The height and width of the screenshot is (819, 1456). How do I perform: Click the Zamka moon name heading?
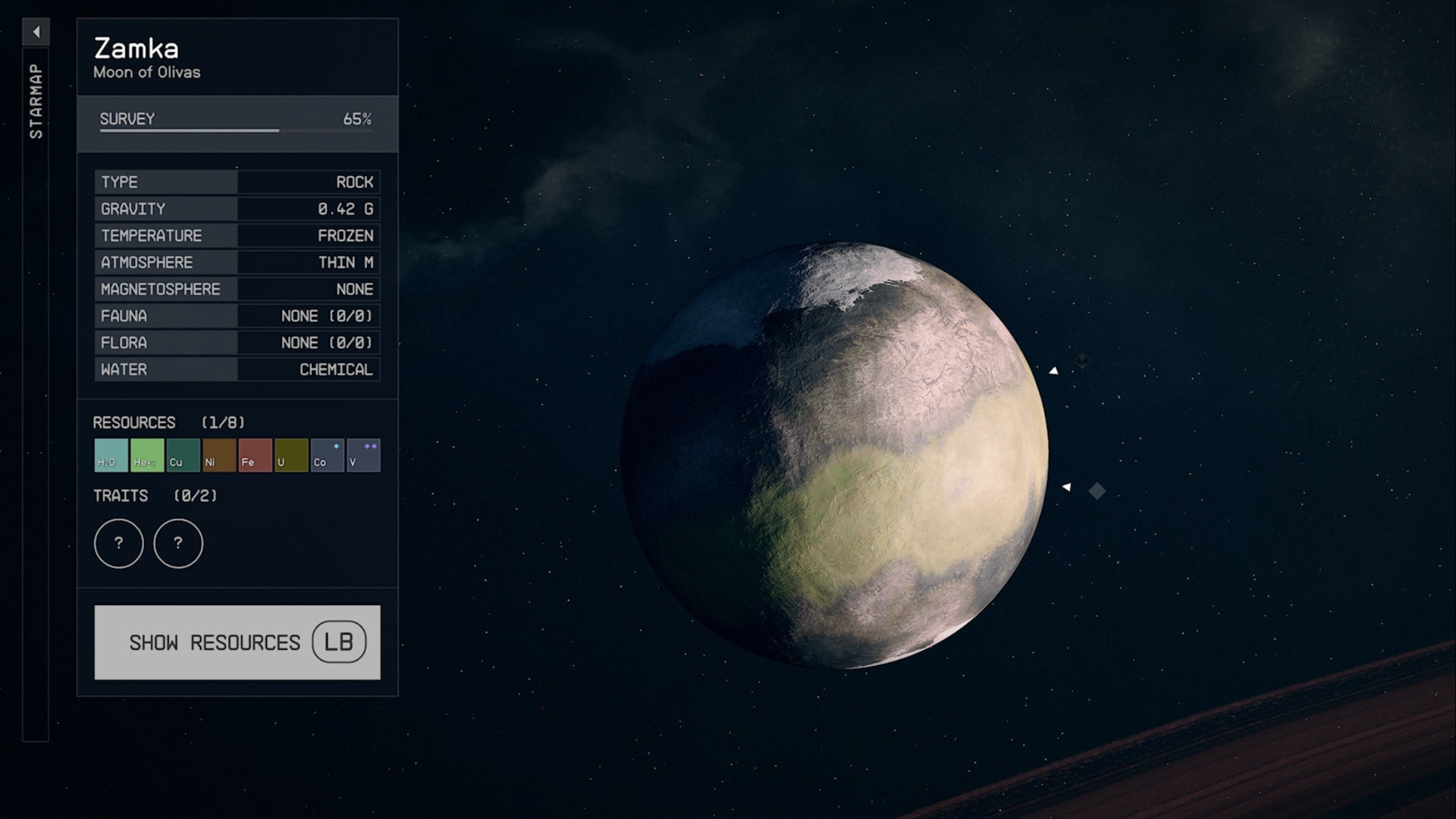pyautogui.click(x=137, y=49)
